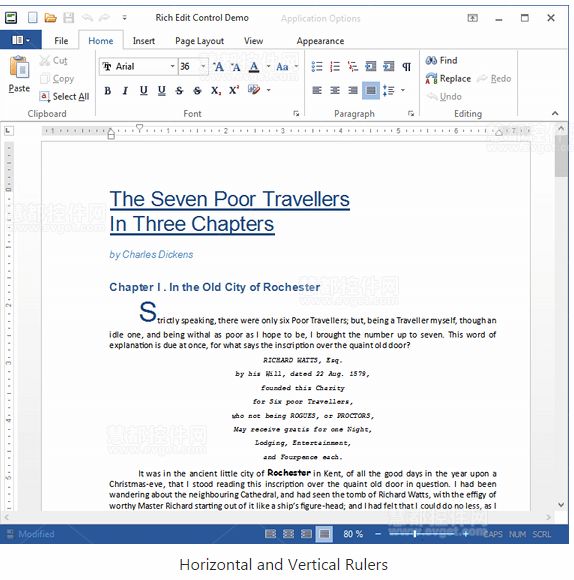Open the Customize Quick Access Toolbar arrow

pos(124,17)
